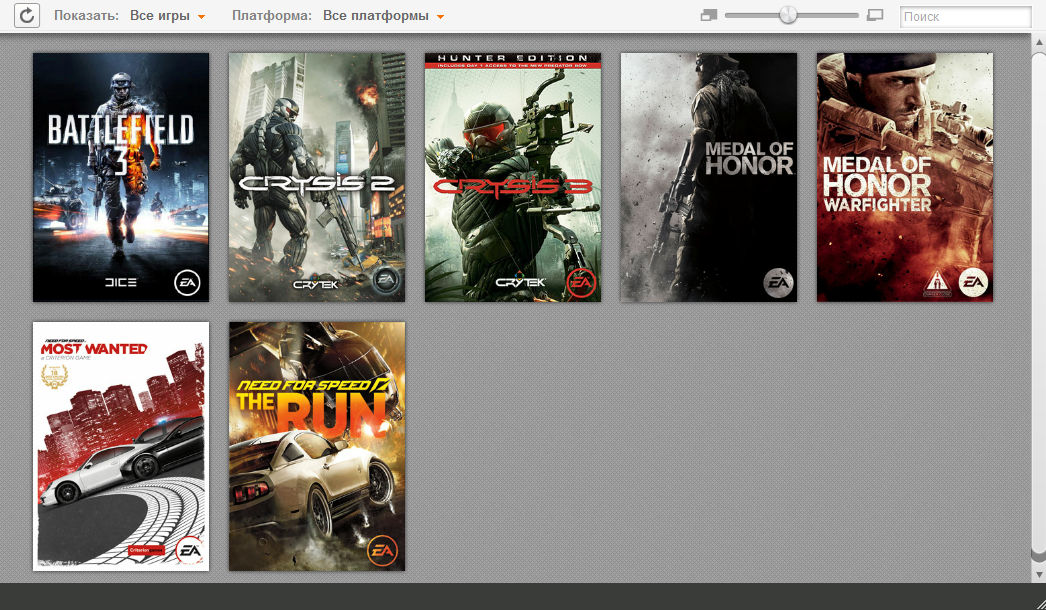Select the Medal of Honor Warfighter cover
The image size is (1046, 610).
click(x=905, y=178)
